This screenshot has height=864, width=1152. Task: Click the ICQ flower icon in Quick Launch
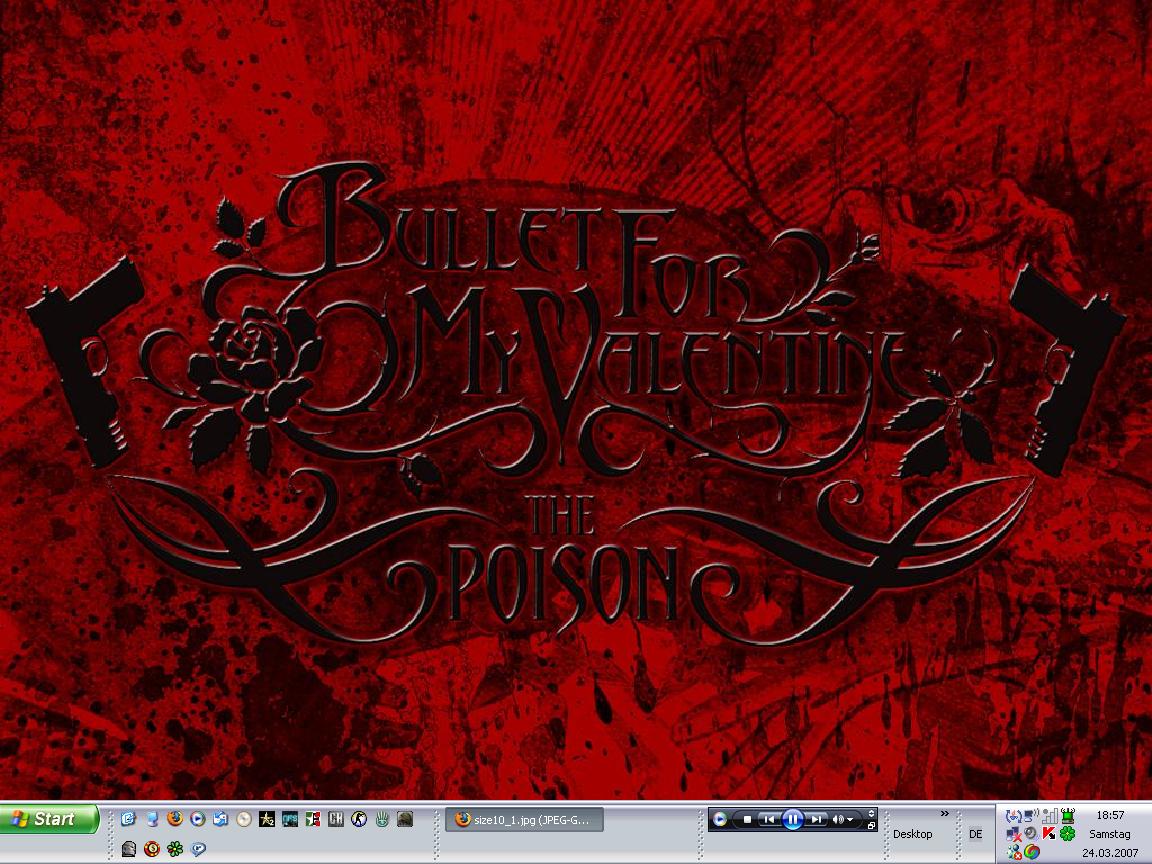(175, 849)
